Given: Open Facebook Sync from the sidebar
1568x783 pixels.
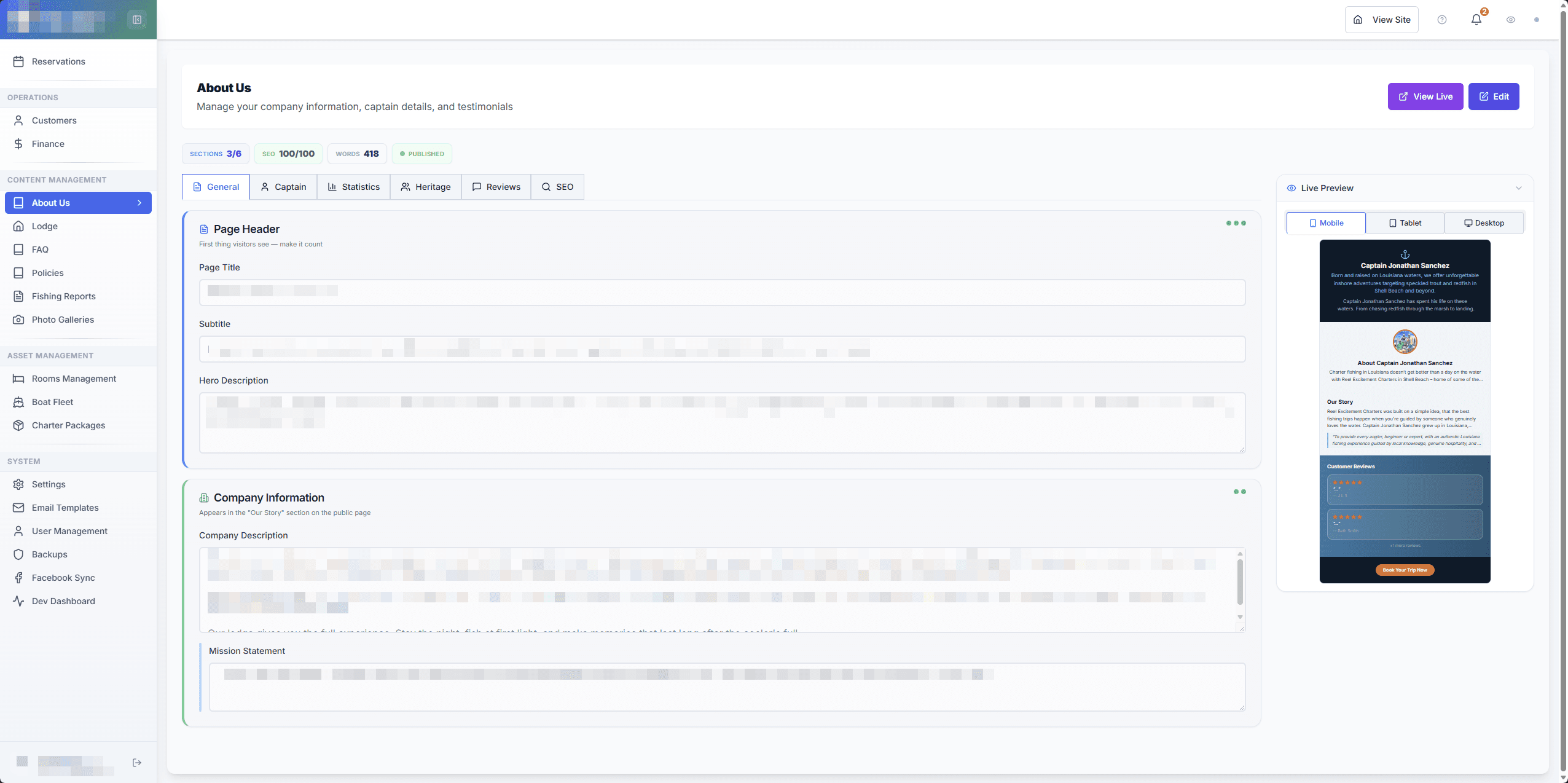Looking at the screenshot, I should pyautogui.click(x=63, y=577).
